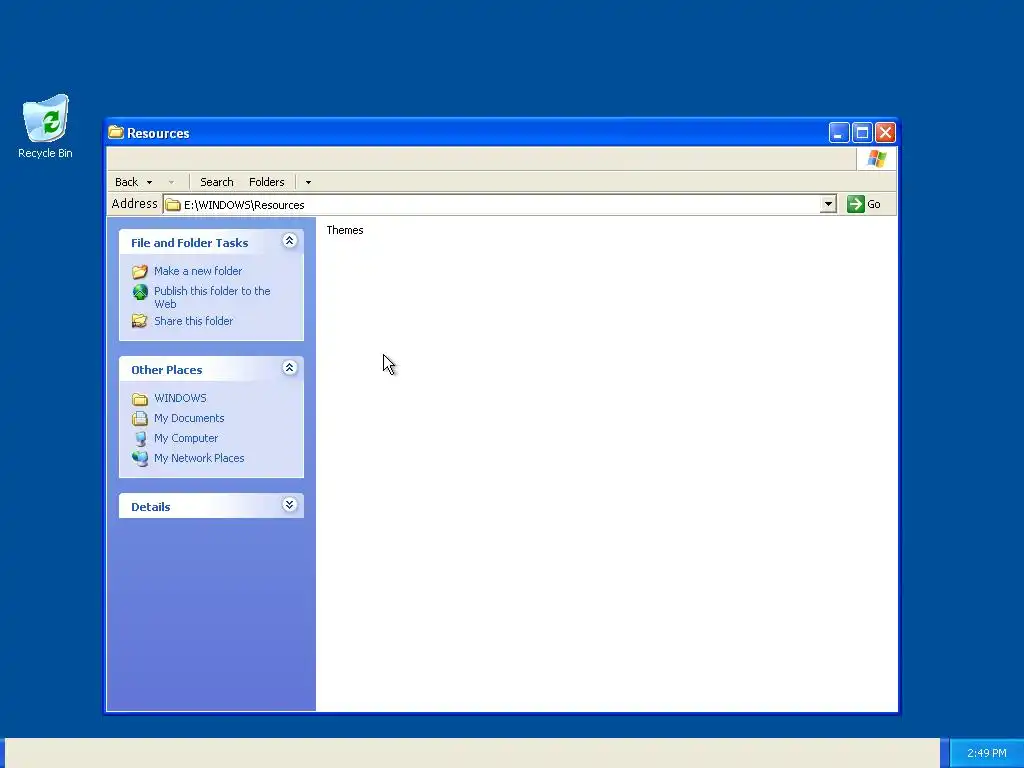Click the Back toolbar button
The height and width of the screenshot is (768, 1024).
(x=127, y=182)
